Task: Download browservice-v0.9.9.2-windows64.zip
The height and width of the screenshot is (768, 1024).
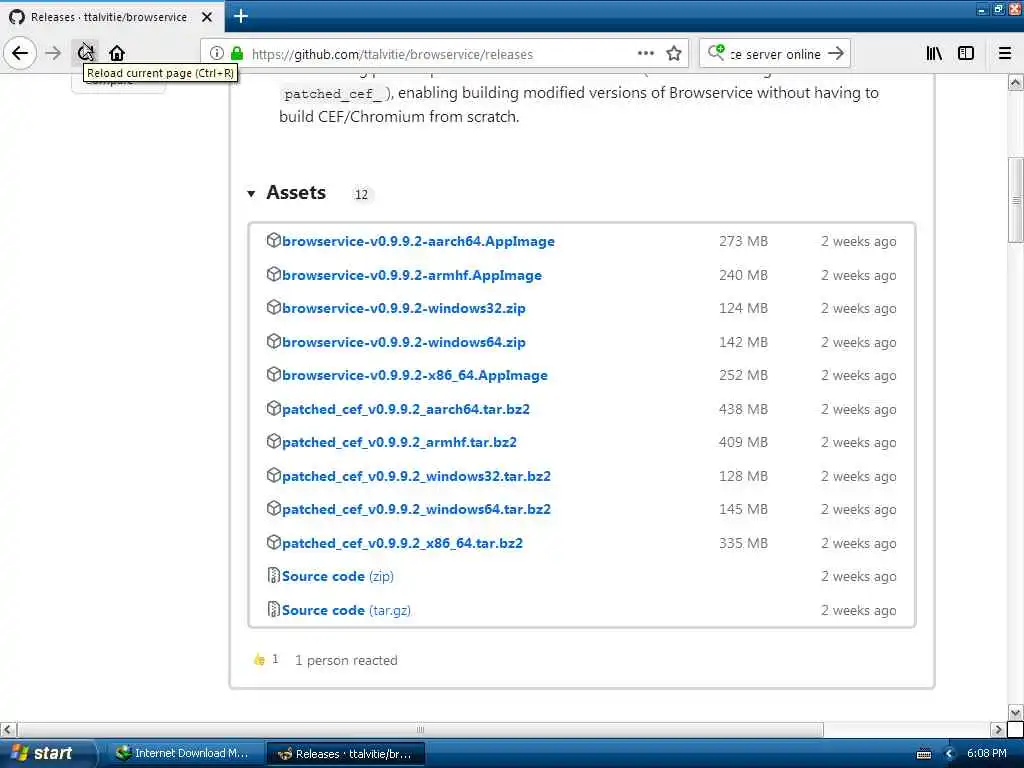Action: (404, 342)
